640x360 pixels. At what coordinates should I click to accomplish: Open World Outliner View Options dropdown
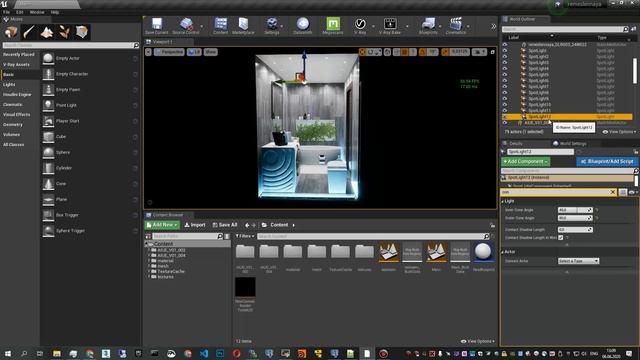(x=619, y=132)
